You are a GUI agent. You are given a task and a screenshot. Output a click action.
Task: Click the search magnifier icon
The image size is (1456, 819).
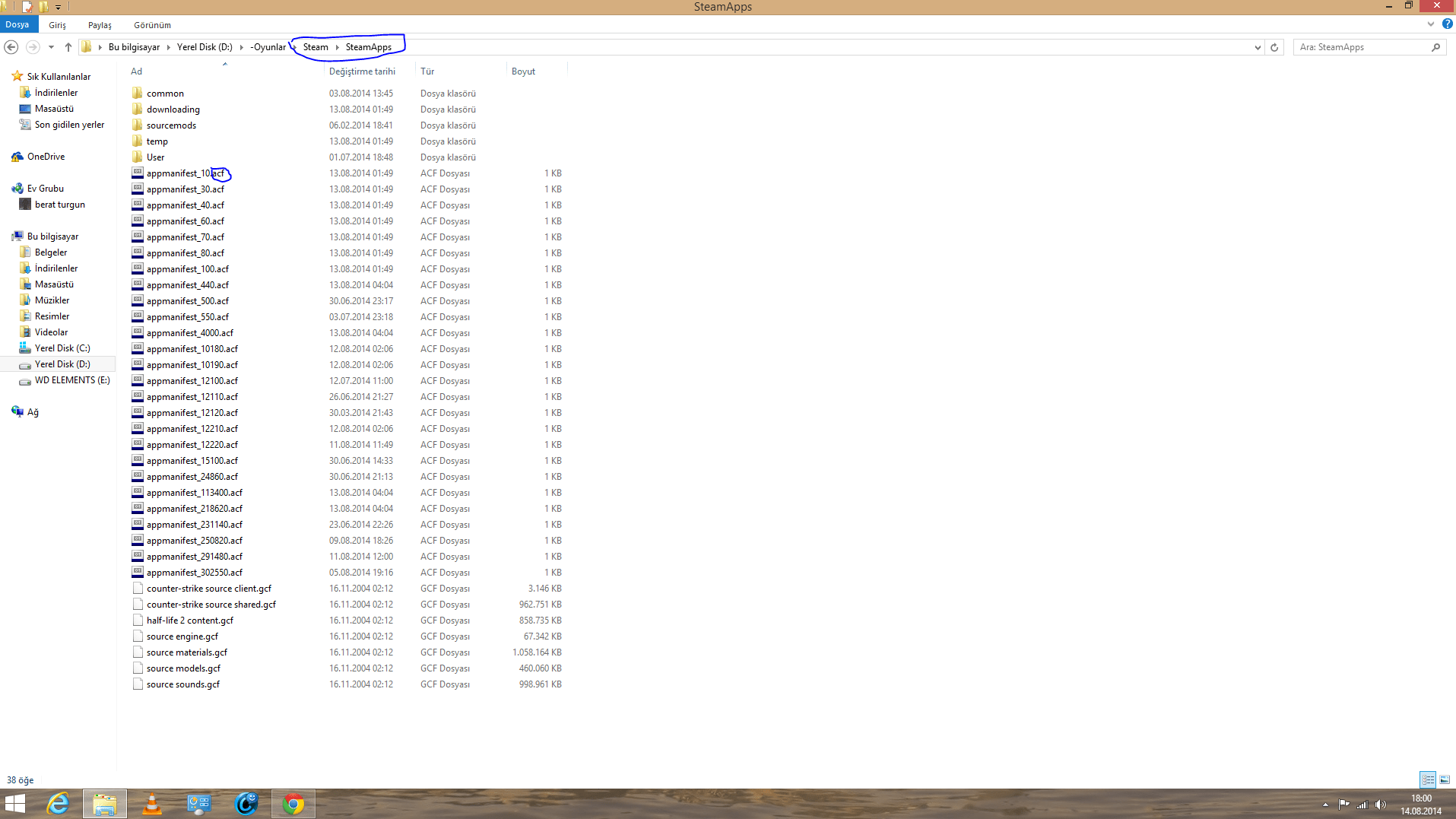coord(1435,47)
